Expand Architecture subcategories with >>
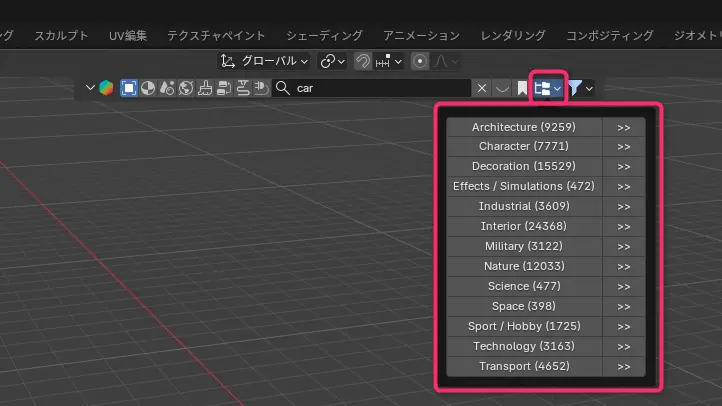The image size is (722, 406). click(623, 128)
